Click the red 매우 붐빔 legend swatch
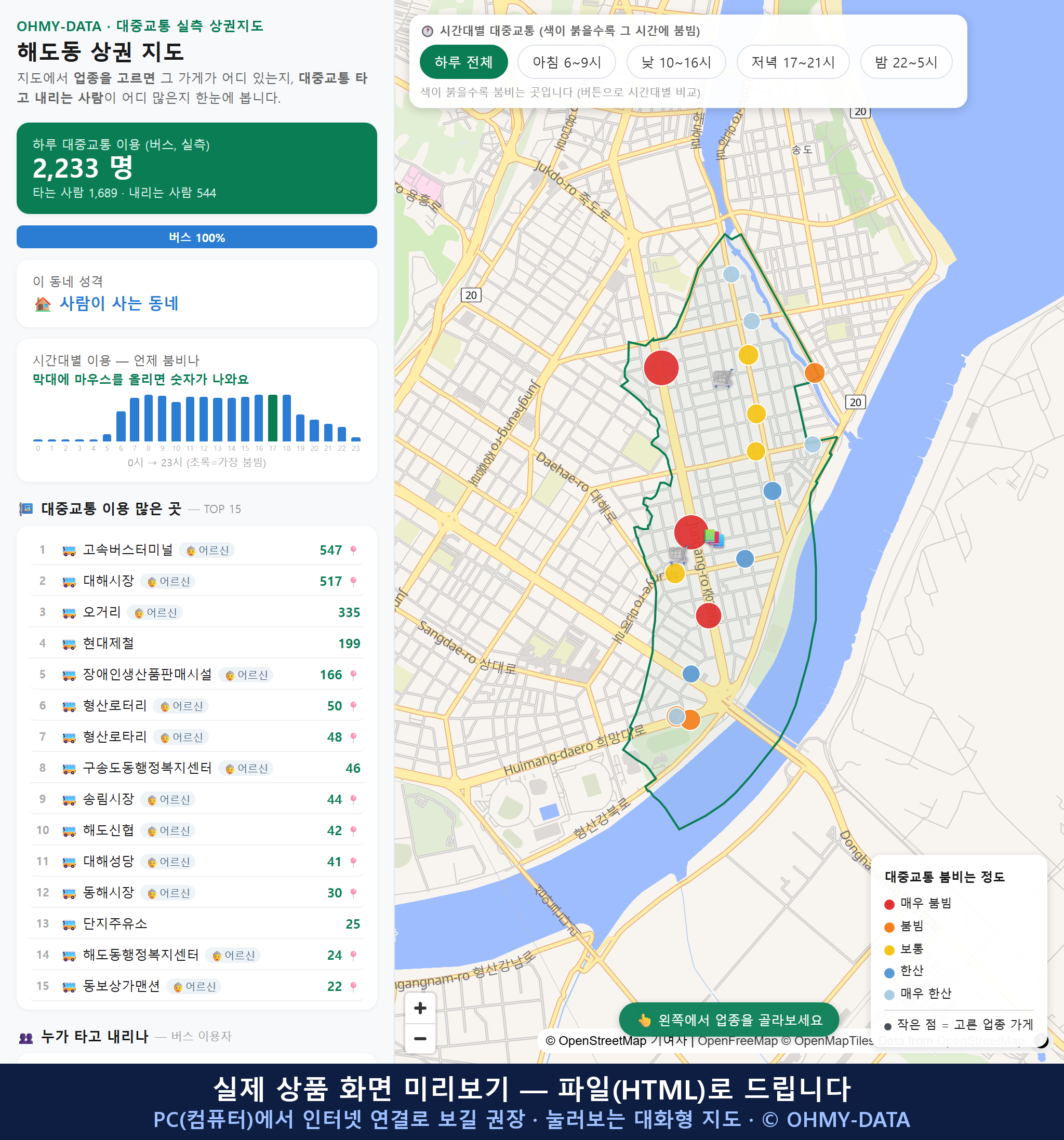Screen dimensions: 1064x1140 889,904
